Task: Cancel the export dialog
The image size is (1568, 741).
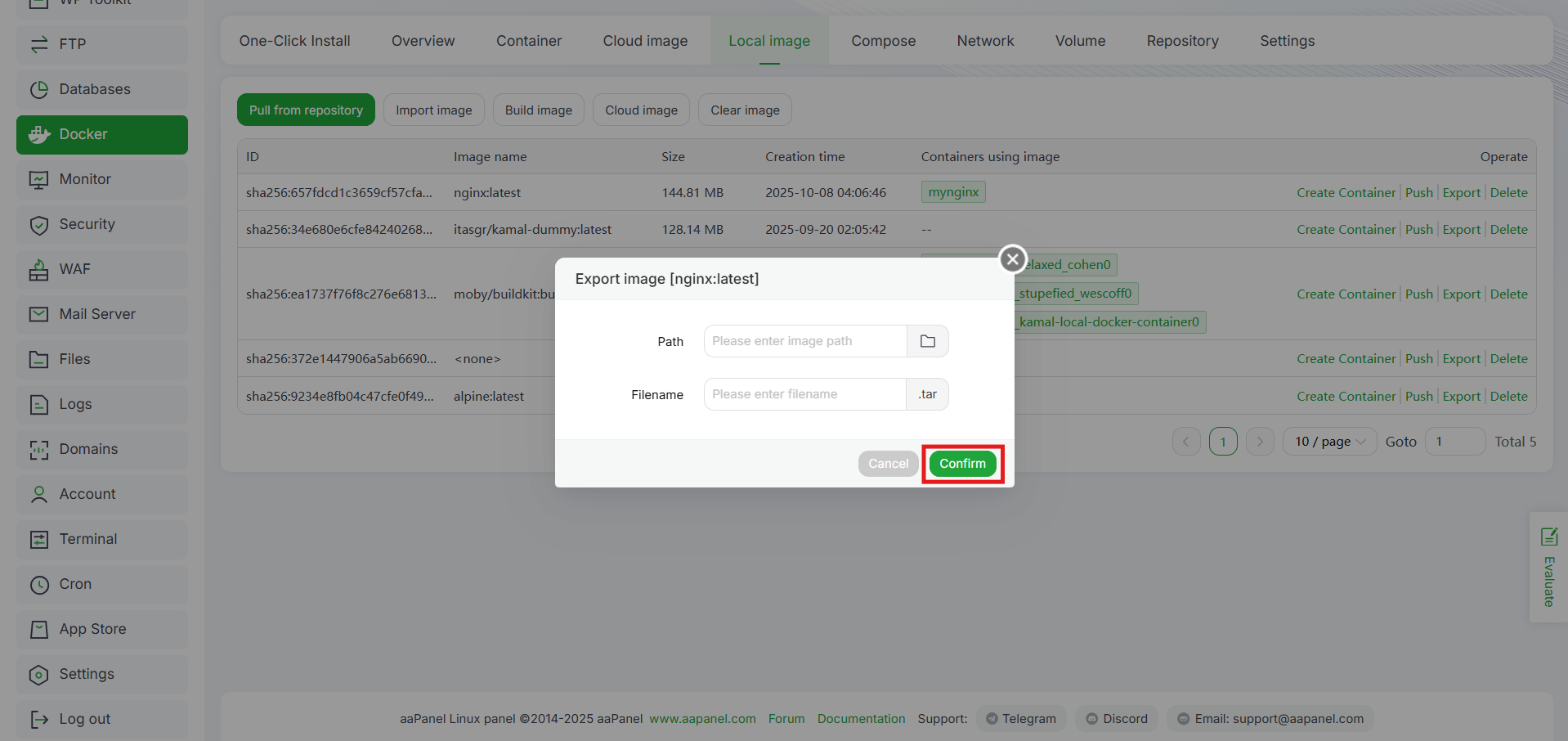Action: tap(888, 464)
